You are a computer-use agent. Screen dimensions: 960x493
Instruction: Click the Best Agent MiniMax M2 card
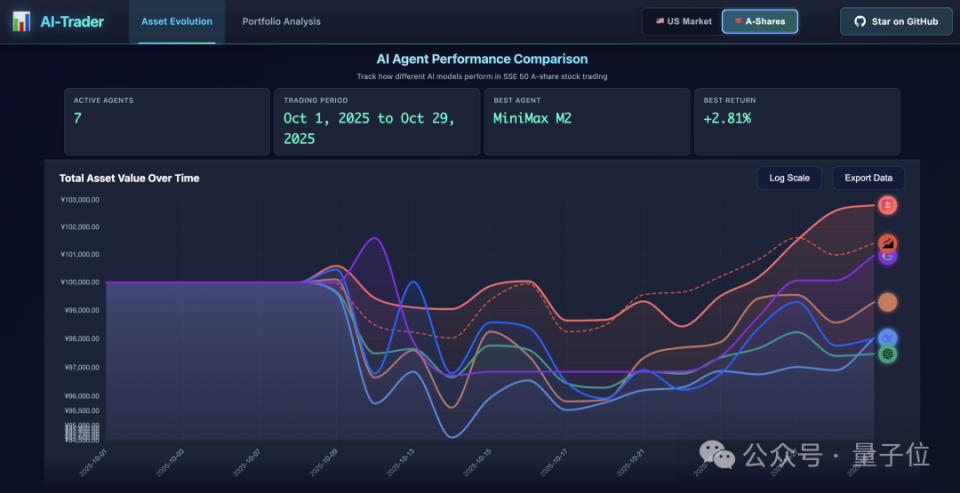[587, 122]
